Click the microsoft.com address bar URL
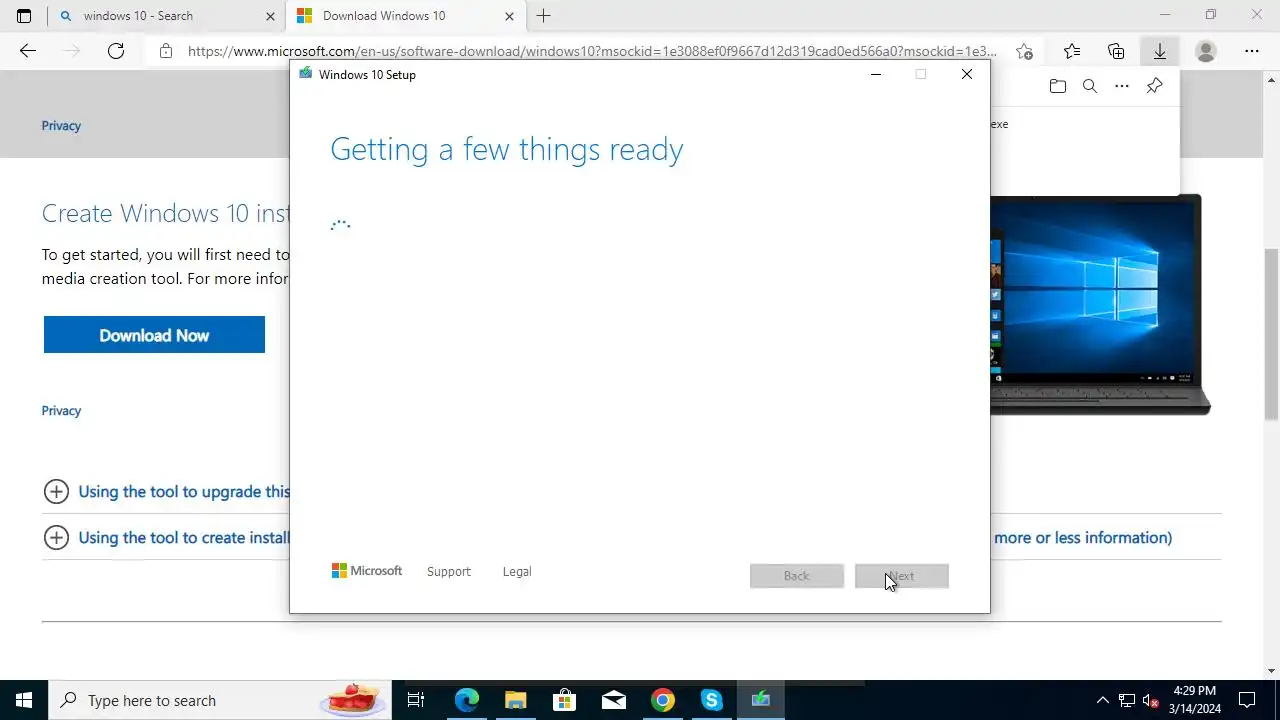The image size is (1280, 720). 592,51
